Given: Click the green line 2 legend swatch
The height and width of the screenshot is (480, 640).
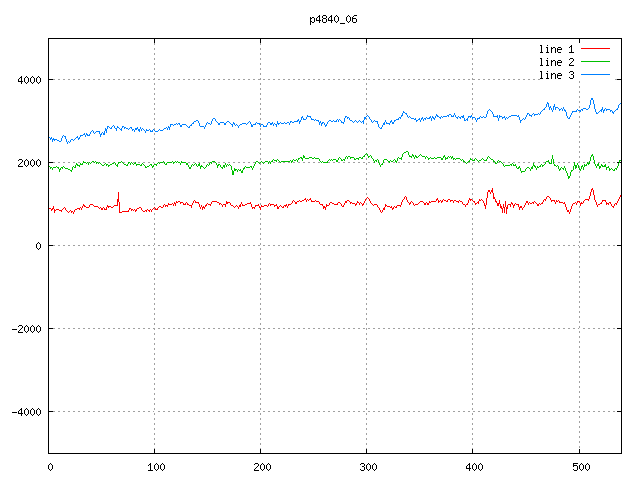Looking at the screenshot, I should click(595, 62).
